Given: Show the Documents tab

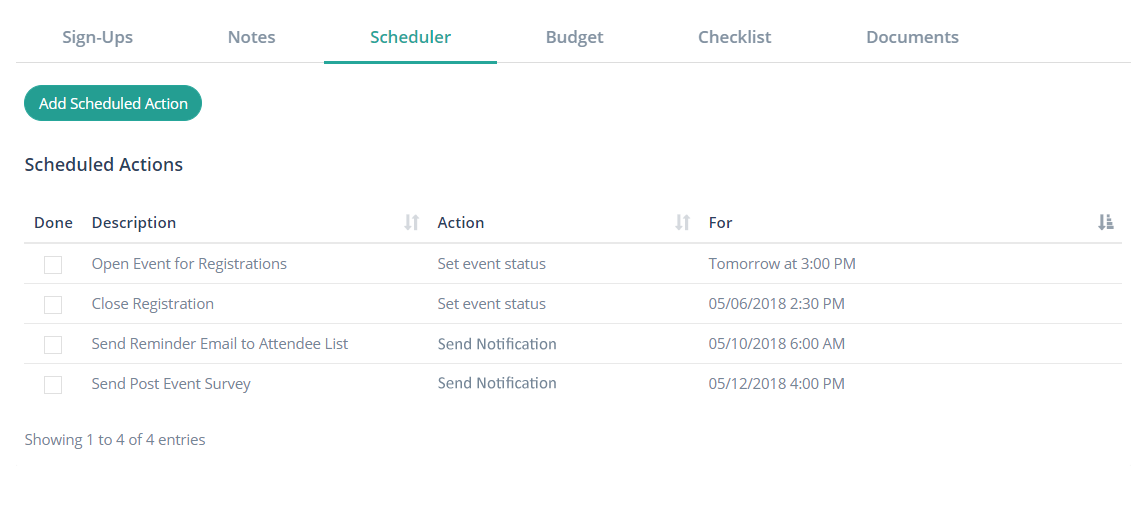Looking at the screenshot, I should coord(912,37).
